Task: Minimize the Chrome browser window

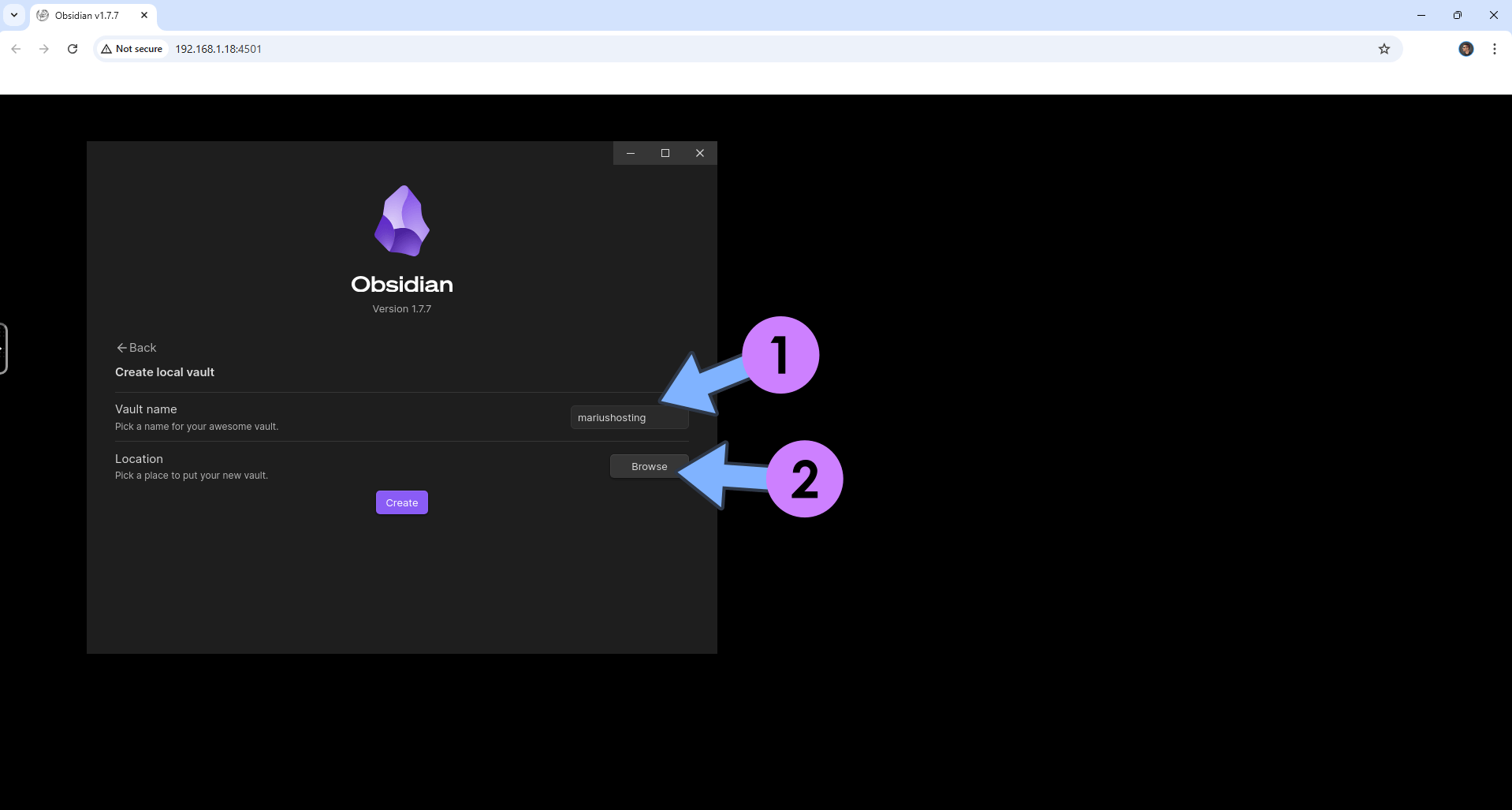Action: click(x=1421, y=15)
